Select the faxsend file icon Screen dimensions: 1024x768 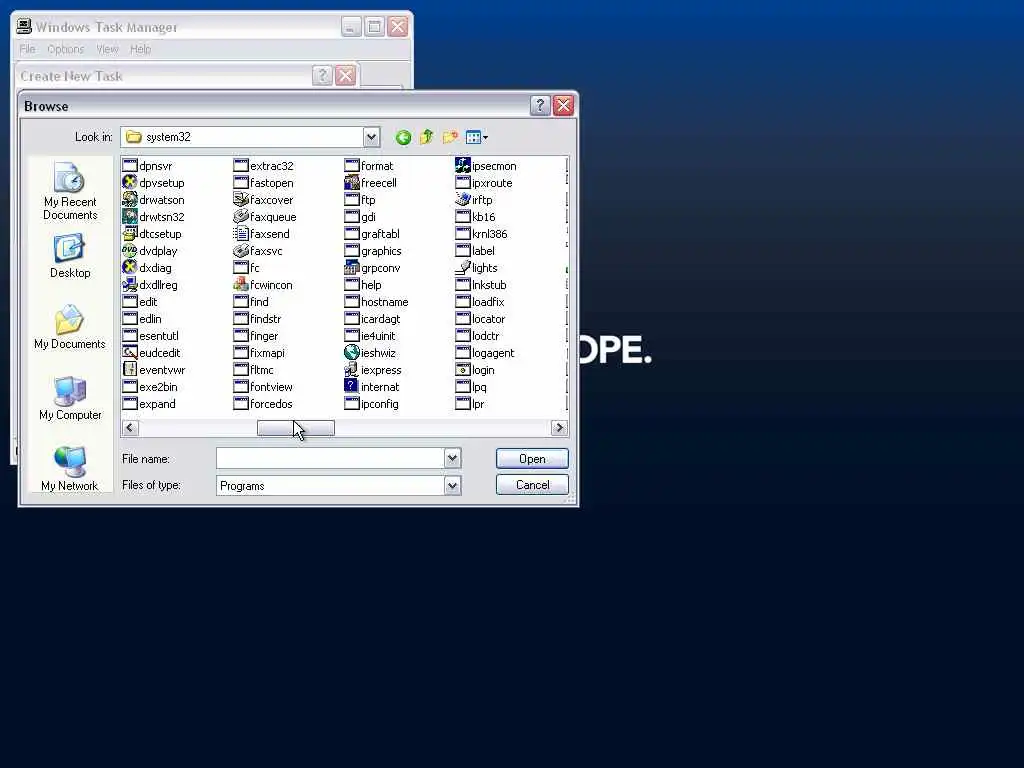point(241,234)
